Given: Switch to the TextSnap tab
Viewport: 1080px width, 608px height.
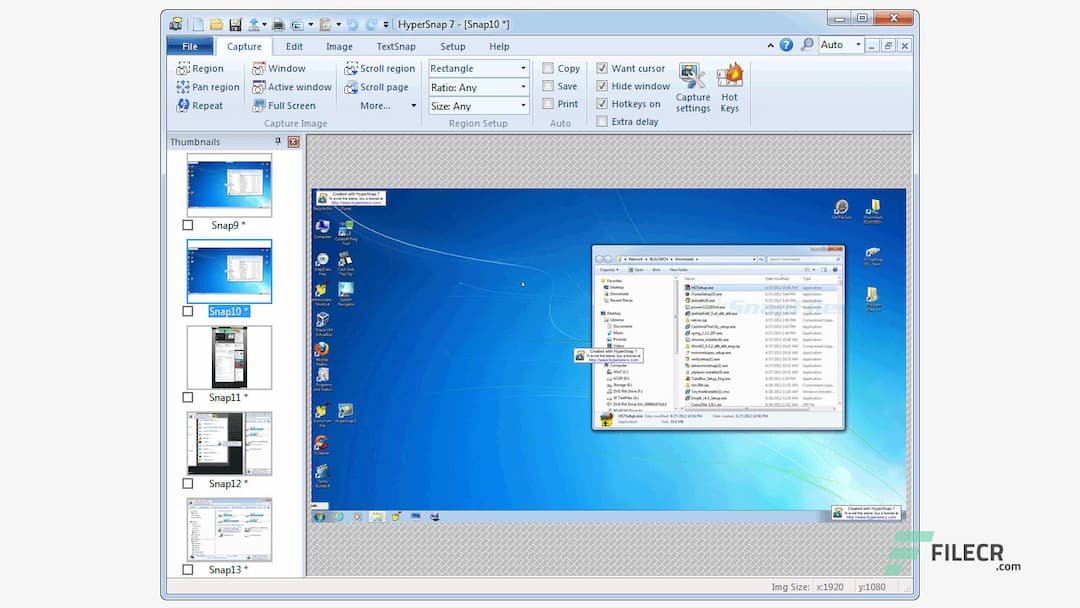Looking at the screenshot, I should [x=396, y=46].
